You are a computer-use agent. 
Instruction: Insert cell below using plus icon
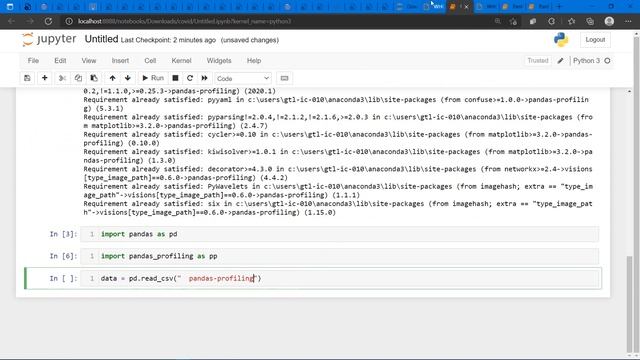(x=44, y=78)
